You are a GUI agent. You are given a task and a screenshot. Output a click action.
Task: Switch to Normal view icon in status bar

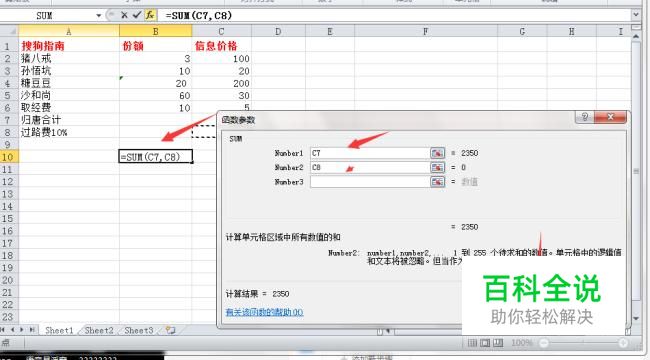point(472,343)
